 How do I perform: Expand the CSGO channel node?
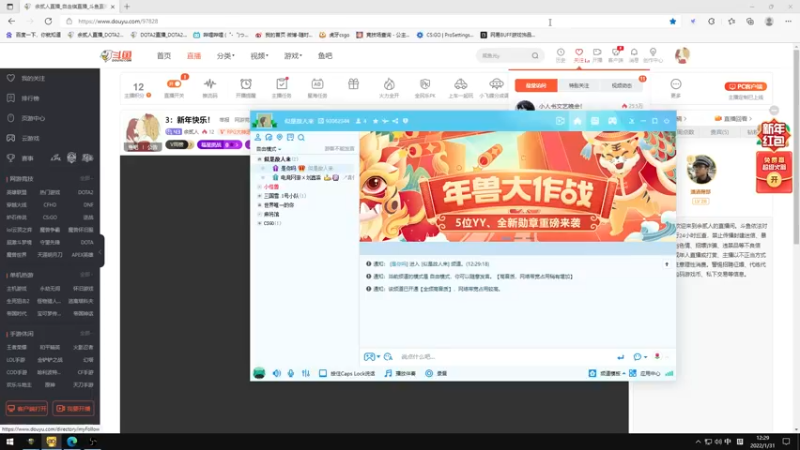pos(259,223)
